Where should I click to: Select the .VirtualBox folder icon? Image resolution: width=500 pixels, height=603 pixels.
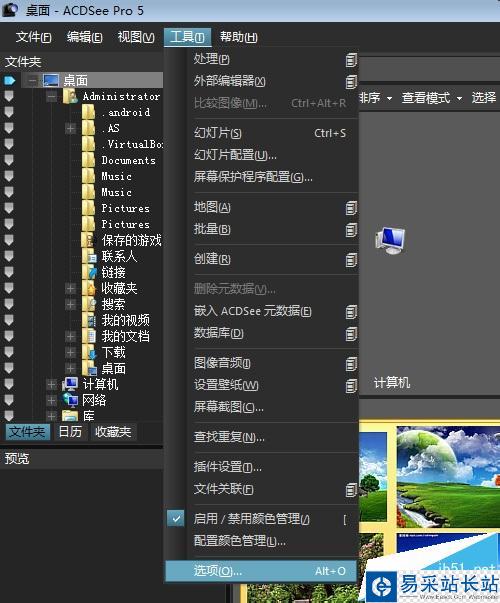click(89, 144)
